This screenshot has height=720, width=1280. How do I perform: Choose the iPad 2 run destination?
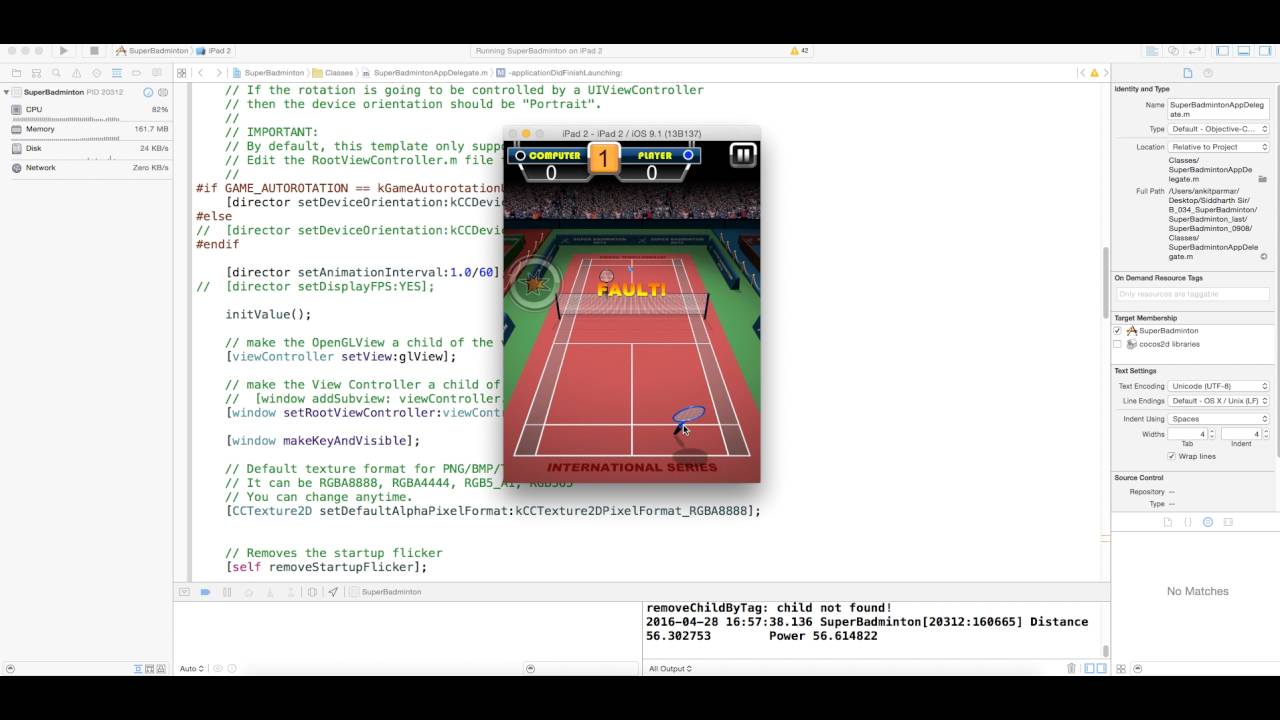click(214, 50)
